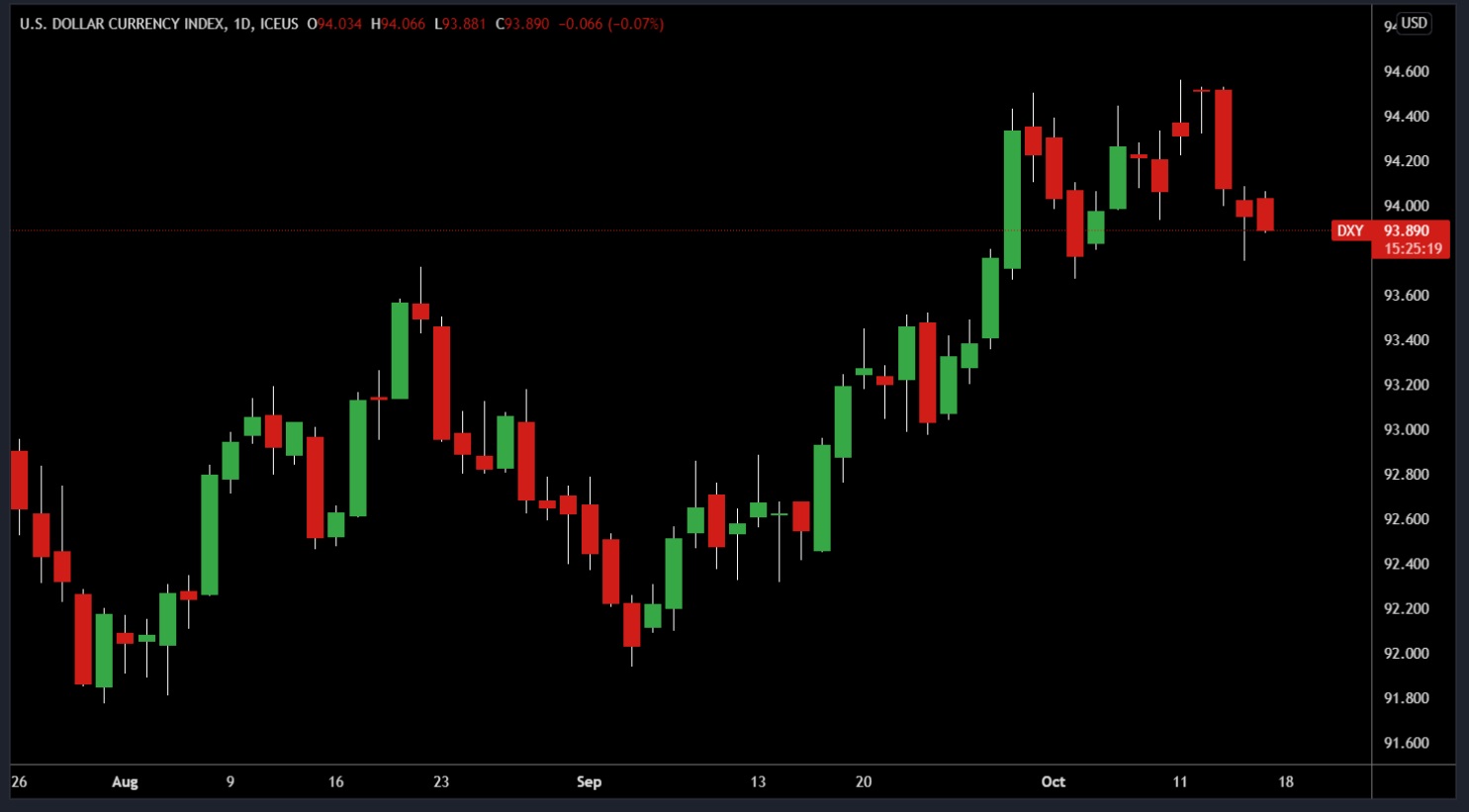Click the 11 date label on time axis
The width and height of the screenshot is (1469, 812).
[1180, 781]
